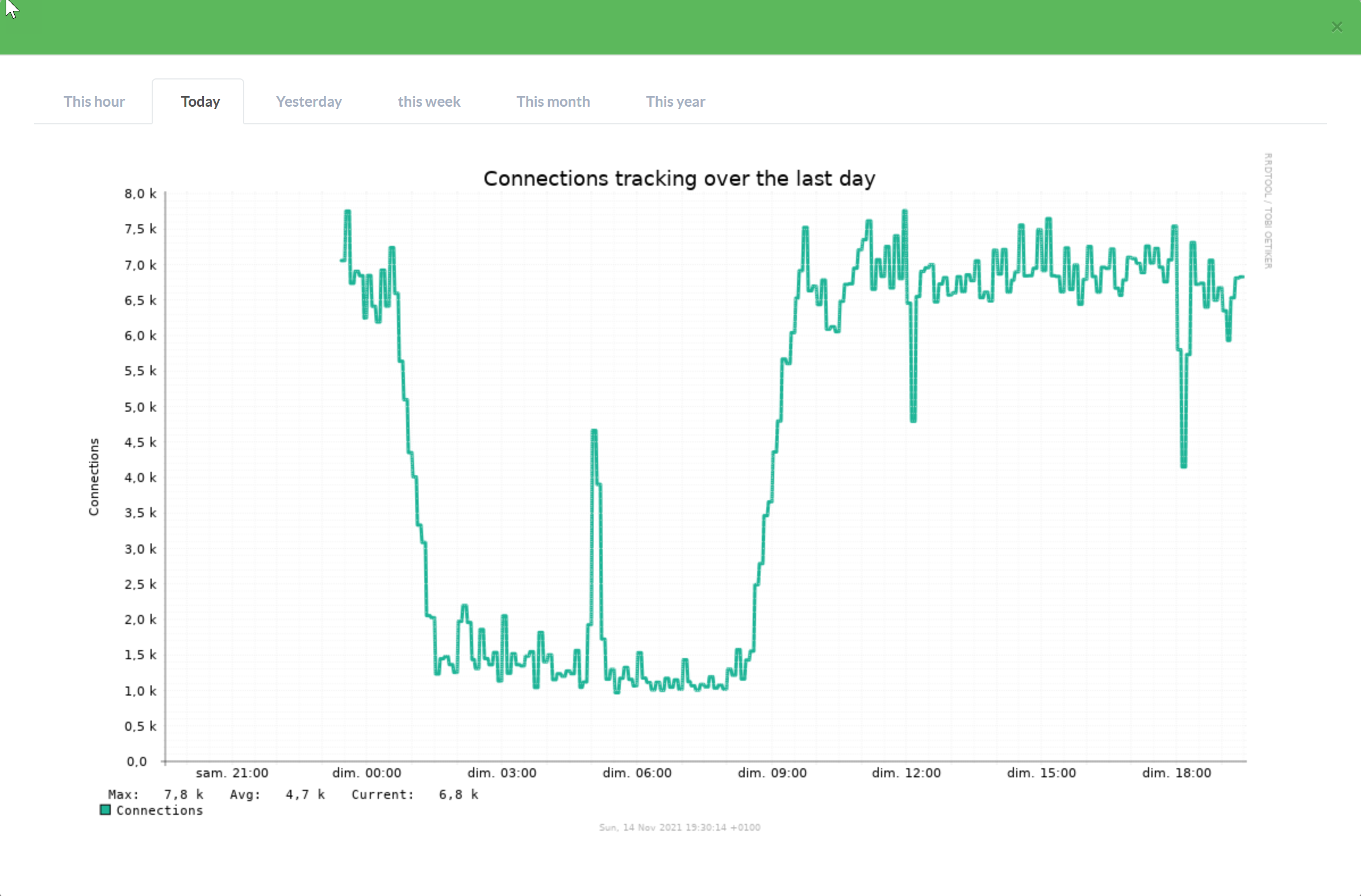Click the dim. 12:00 axis label
Screen dimensions: 1361x896
pyautogui.click(x=906, y=773)
